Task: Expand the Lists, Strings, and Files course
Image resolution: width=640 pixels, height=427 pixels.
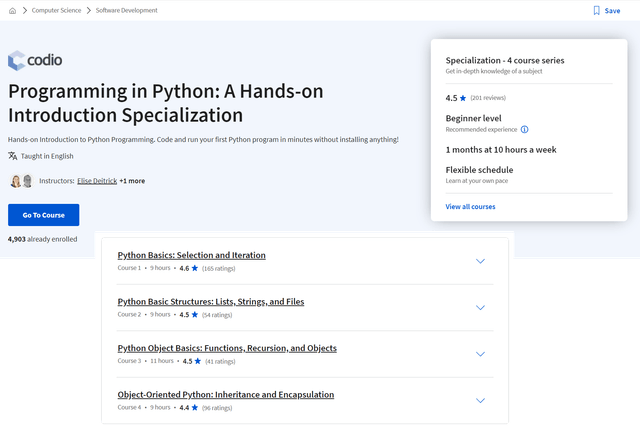Action: (480, 307)
